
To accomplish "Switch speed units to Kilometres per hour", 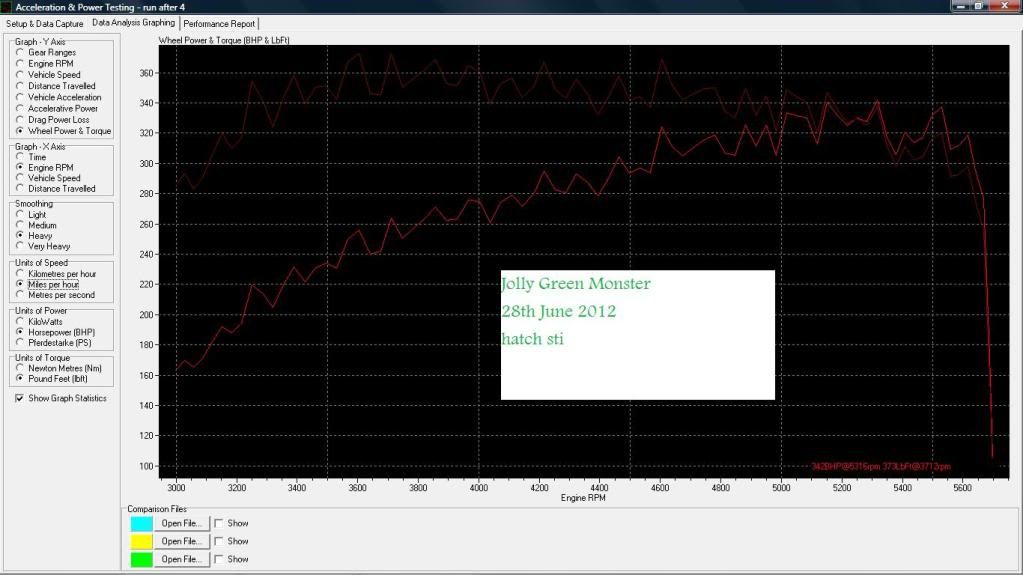I will tap(20, 274).
